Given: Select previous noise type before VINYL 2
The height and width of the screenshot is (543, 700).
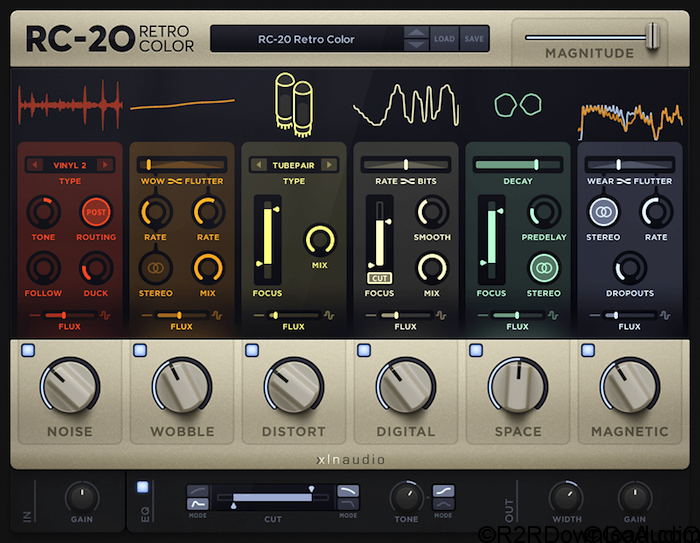Looking at the screenshot, I should 35,165.
